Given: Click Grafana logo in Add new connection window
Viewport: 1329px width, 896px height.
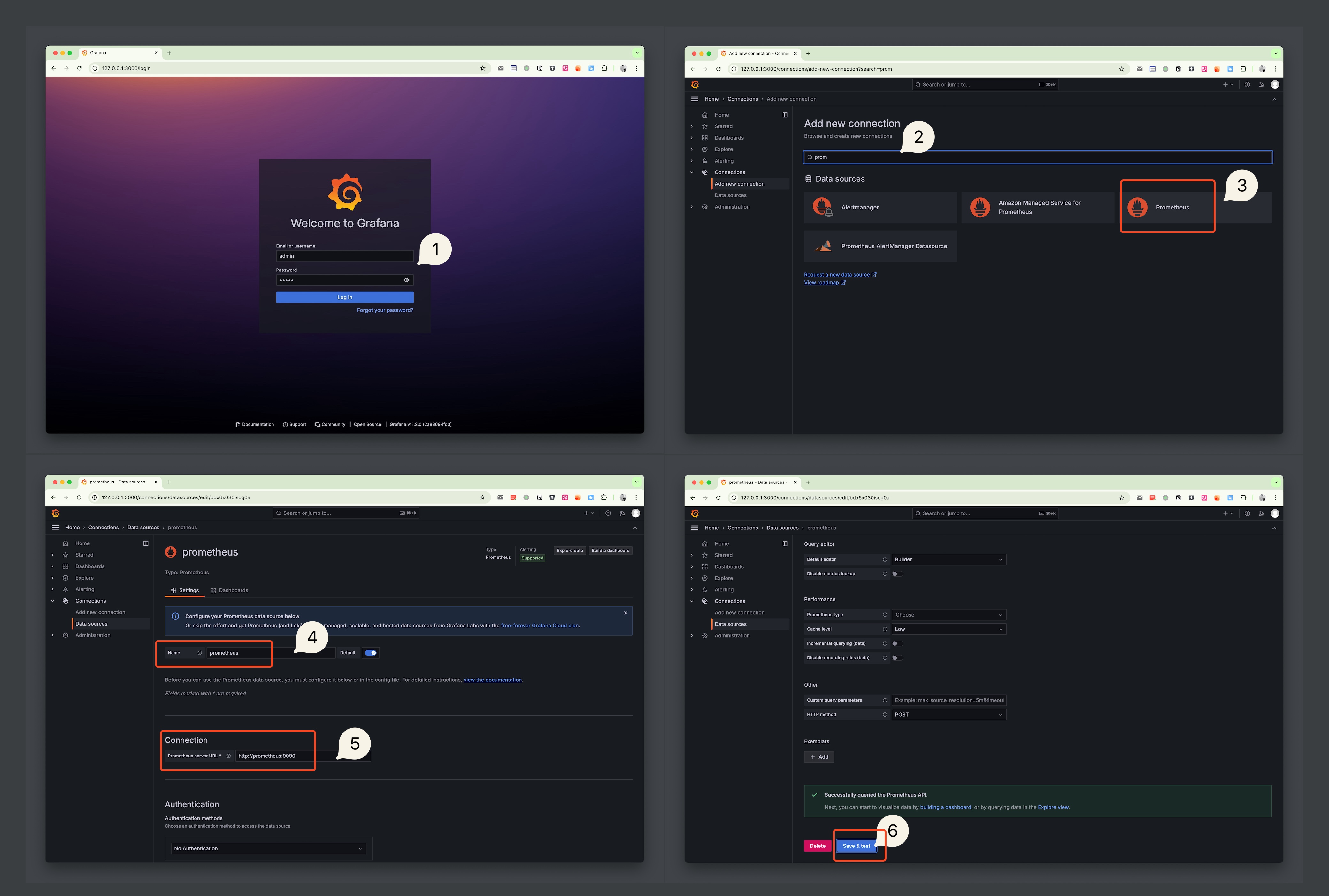Looking at the screenshot, I should (x=695, y=85).
